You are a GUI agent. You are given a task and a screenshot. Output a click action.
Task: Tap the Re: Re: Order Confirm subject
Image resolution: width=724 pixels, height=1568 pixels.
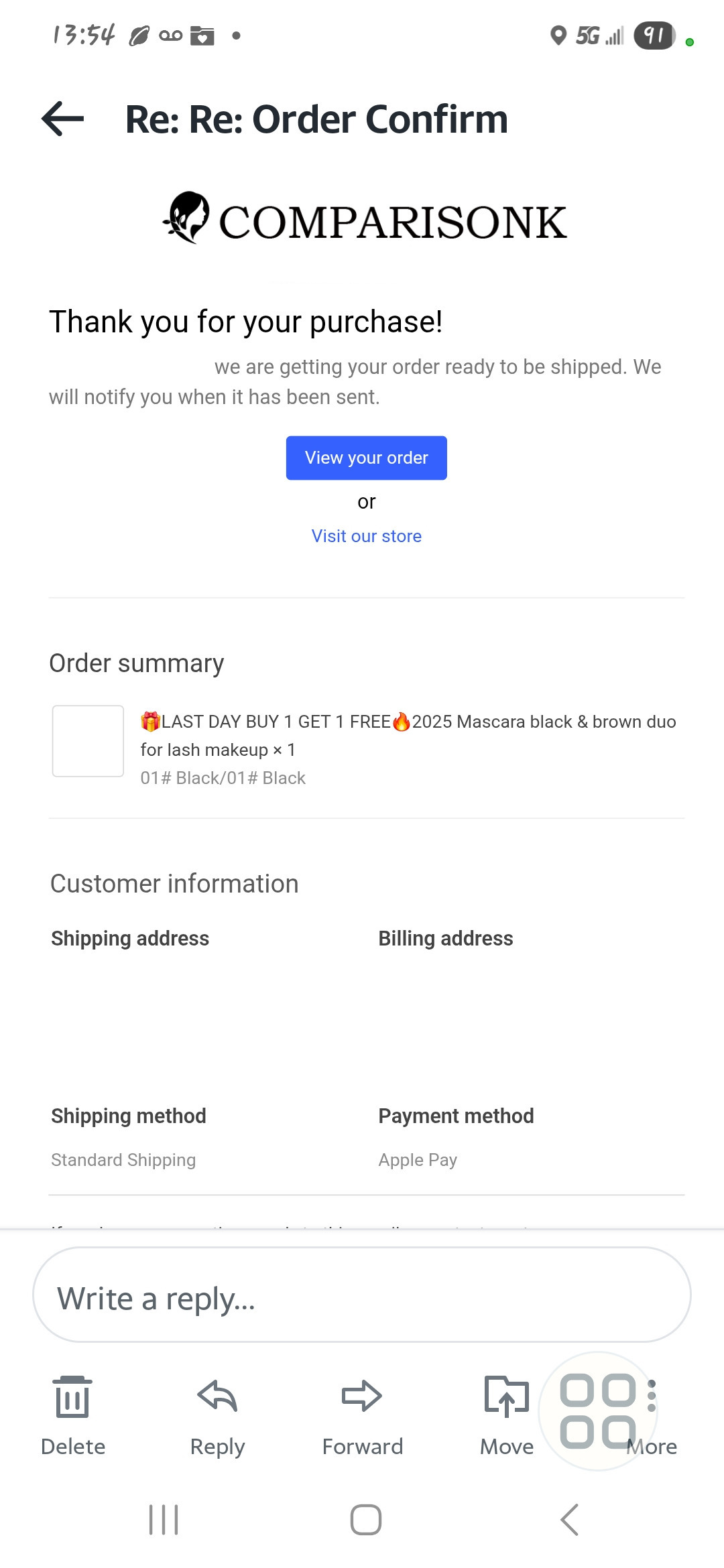(316, 119)
